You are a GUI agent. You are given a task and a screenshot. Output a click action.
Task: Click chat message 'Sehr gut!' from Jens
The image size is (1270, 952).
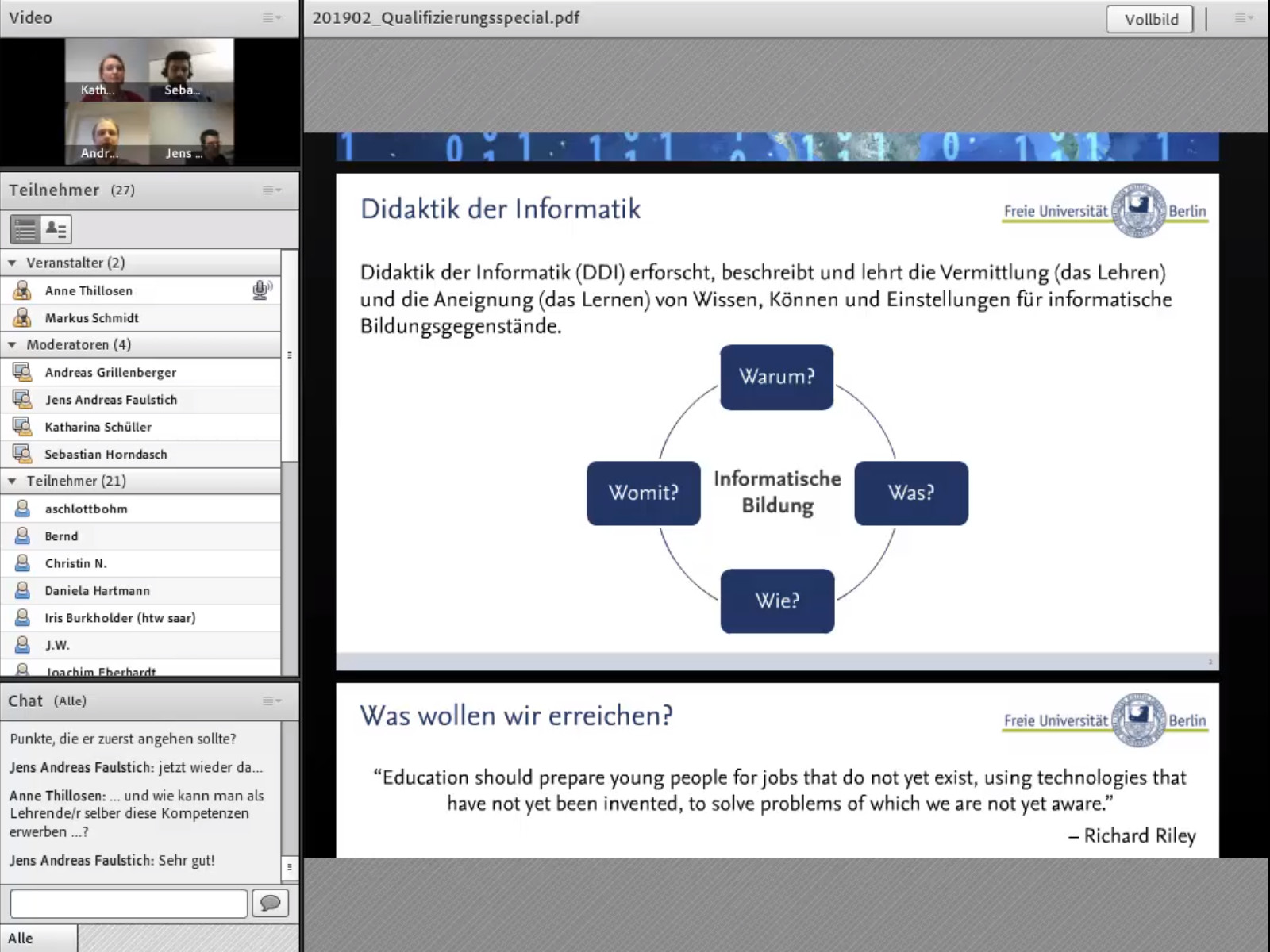pyautogui.click(x=112, y=860)
